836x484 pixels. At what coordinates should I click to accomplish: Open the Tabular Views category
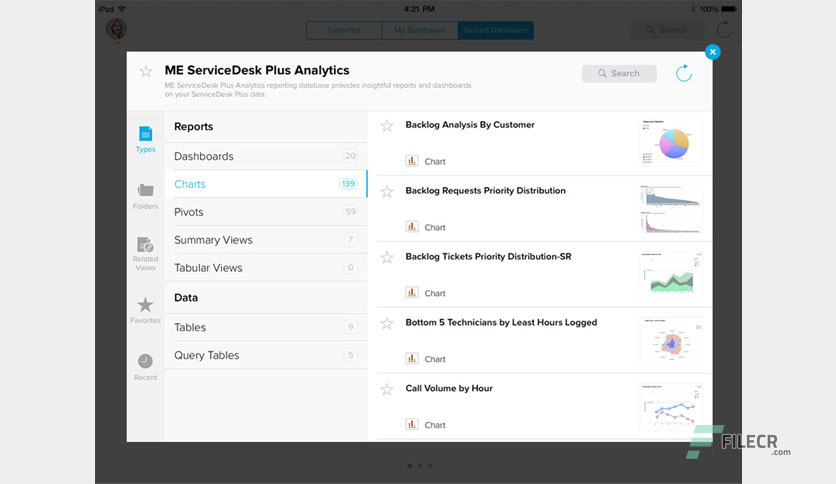pos(266,268)
